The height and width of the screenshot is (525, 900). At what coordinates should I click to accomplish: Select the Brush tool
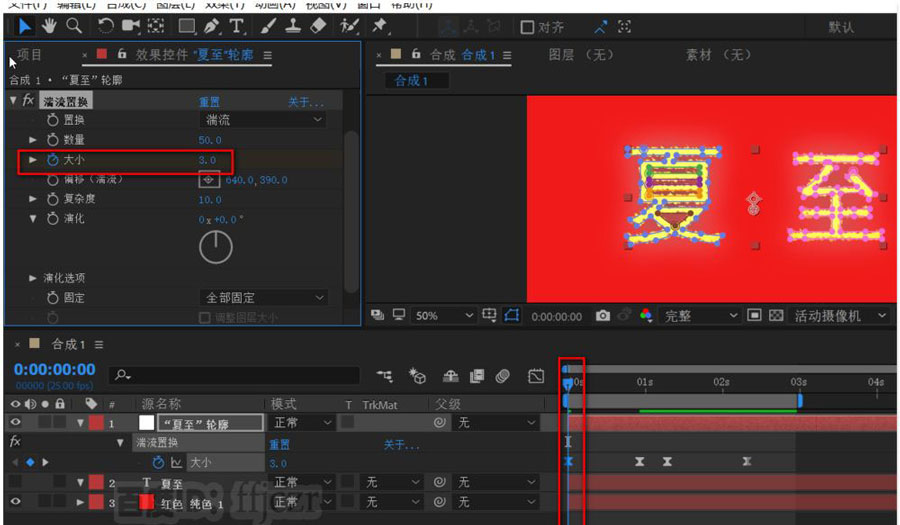tap(268, 26)
